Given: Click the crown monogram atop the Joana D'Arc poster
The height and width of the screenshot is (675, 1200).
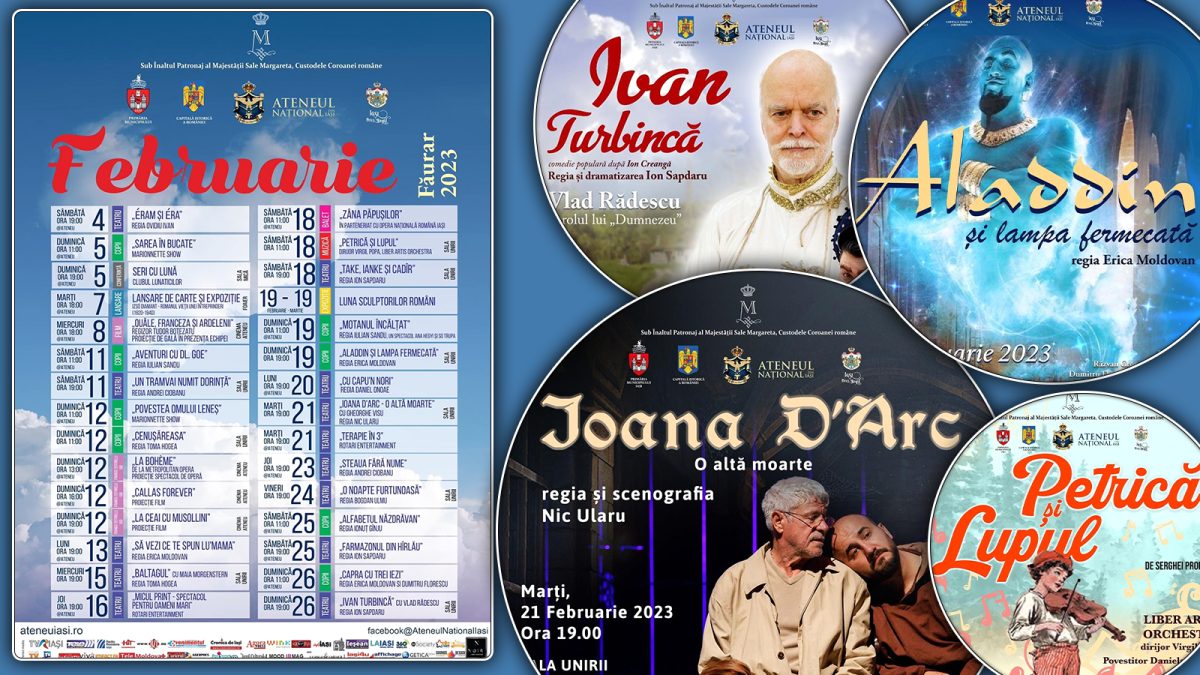Looking at the screenshot, I should pos(748,303).
